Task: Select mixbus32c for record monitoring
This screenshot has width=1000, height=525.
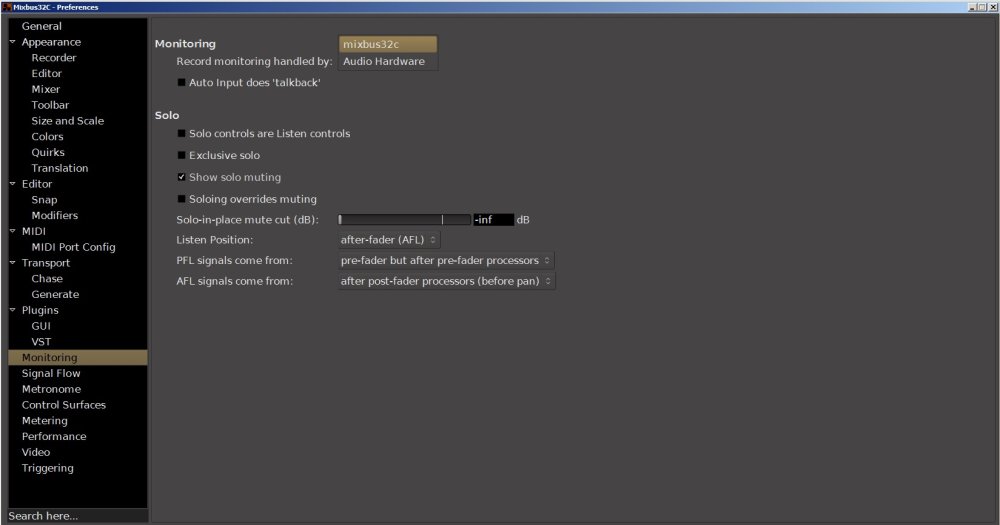Action: point(388,44)
